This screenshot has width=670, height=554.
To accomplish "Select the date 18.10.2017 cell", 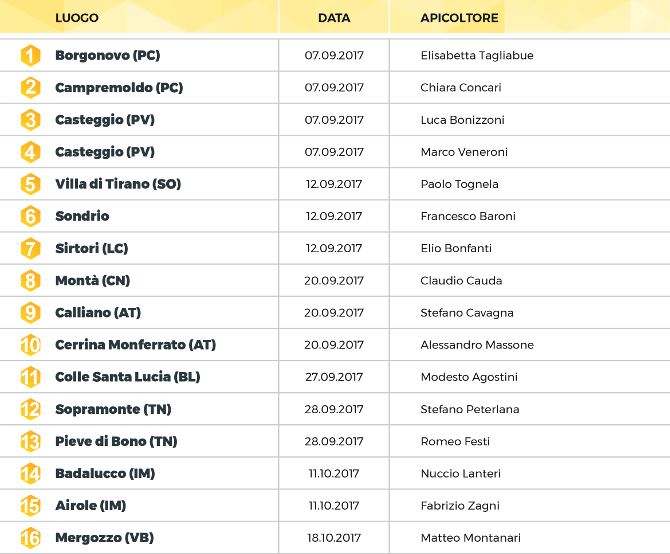I will (x=334, y=538).
